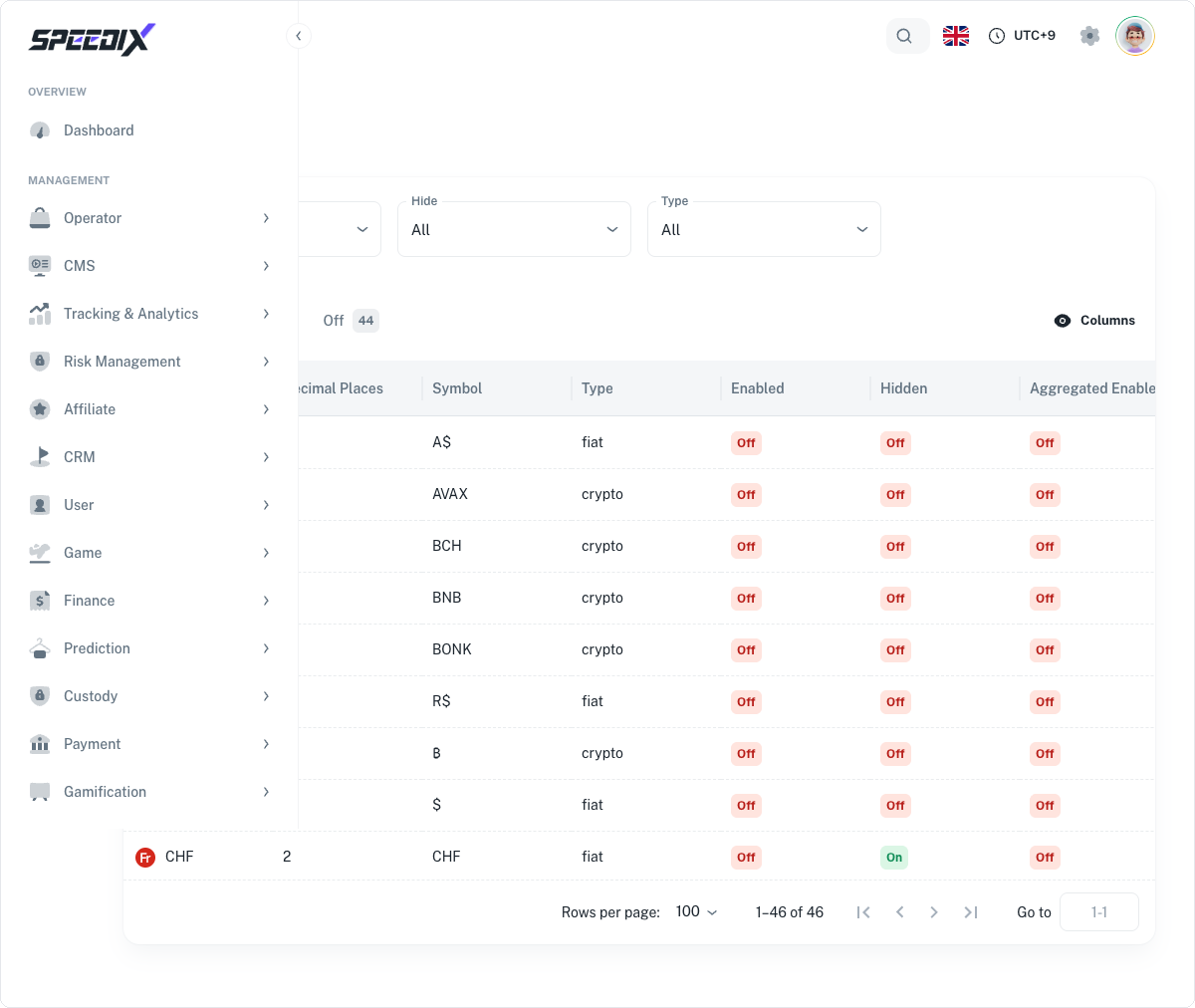This screenshot has height=1008, width=1195.
Task: Switch to the Off 44 tab
Action: tap(351, 321)
